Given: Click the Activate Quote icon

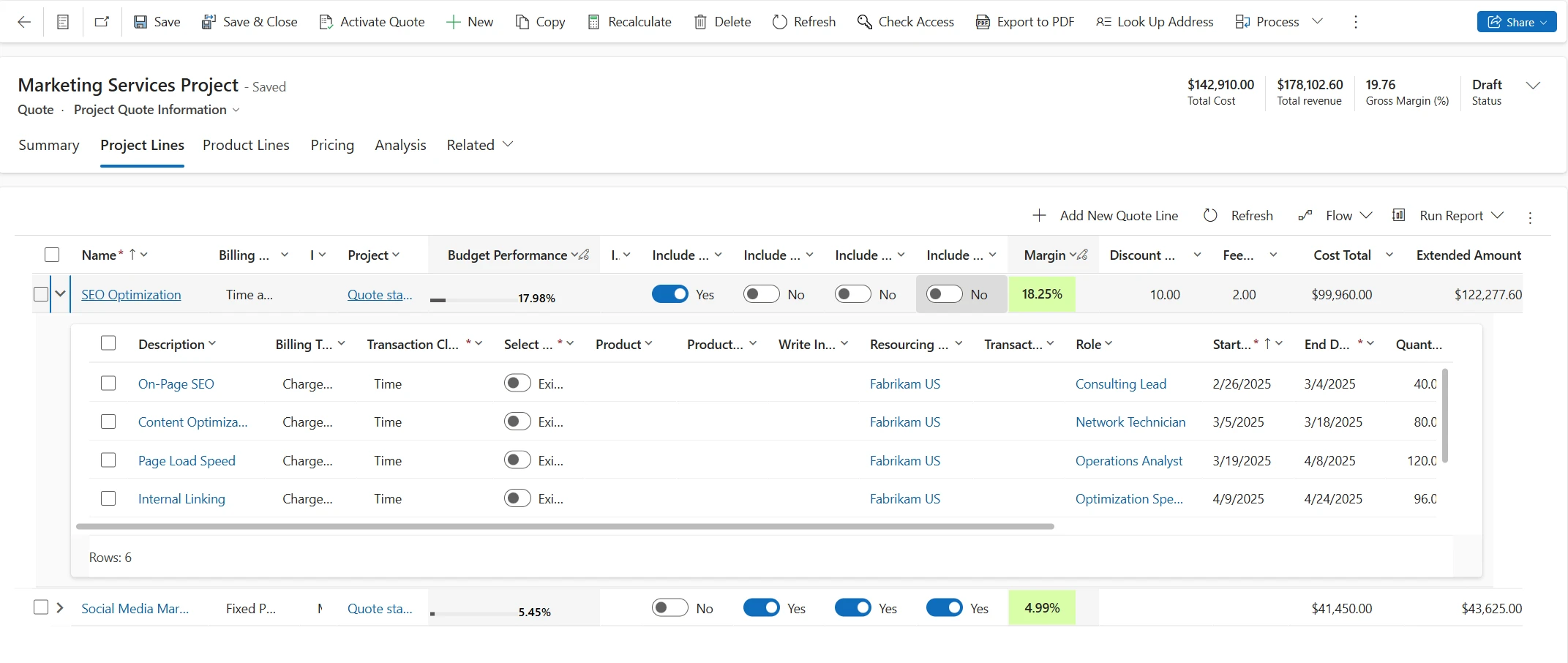Looking at the screenshot, I should coord(326,22).
